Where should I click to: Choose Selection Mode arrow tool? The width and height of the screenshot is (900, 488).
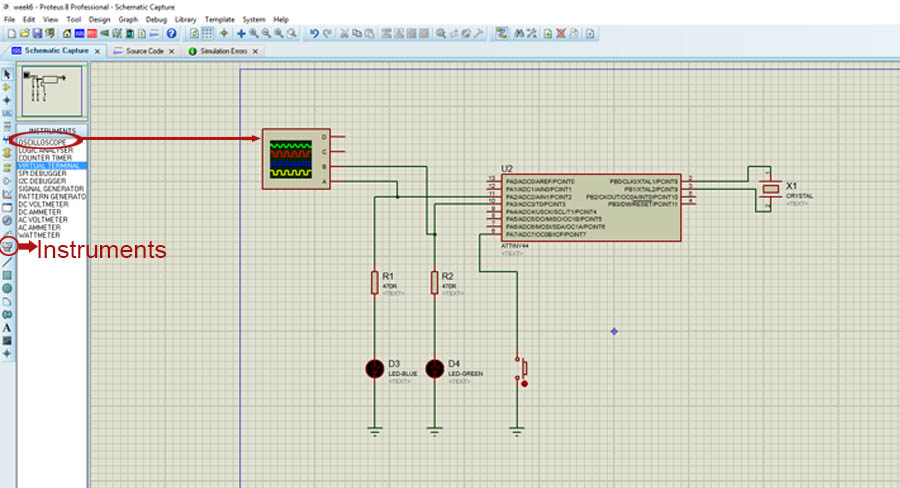click(x=7, y=75)
